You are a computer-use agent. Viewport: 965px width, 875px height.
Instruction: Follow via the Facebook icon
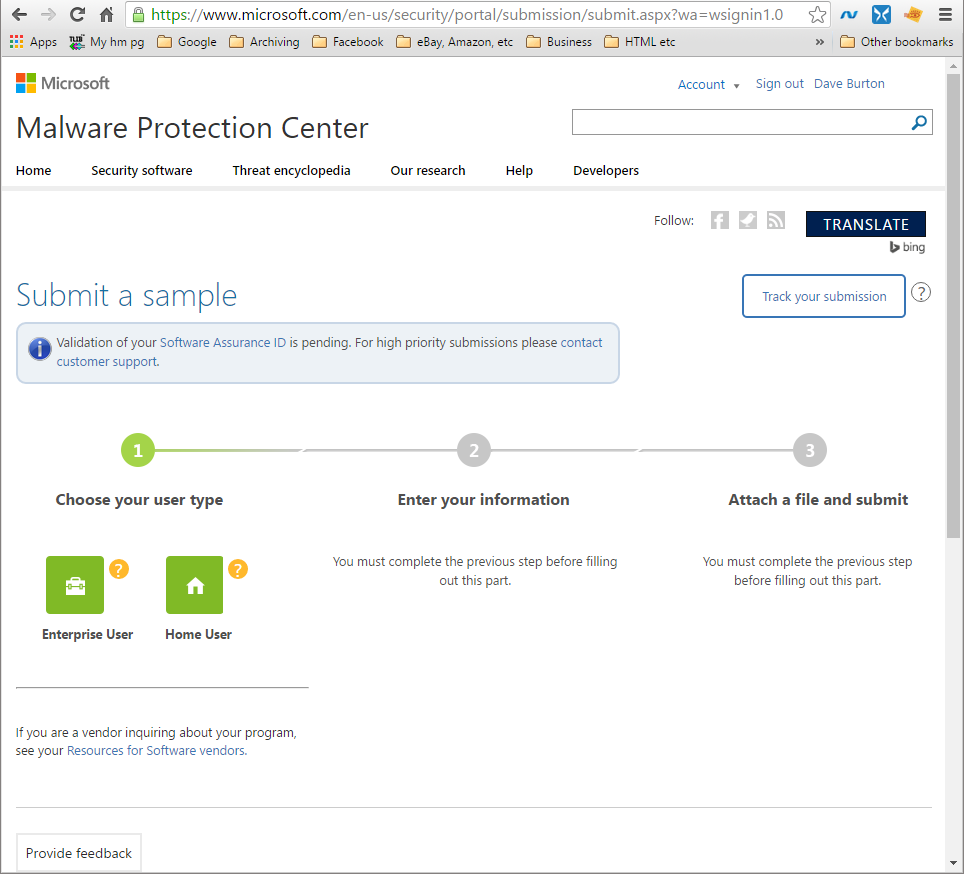point(719,220)
